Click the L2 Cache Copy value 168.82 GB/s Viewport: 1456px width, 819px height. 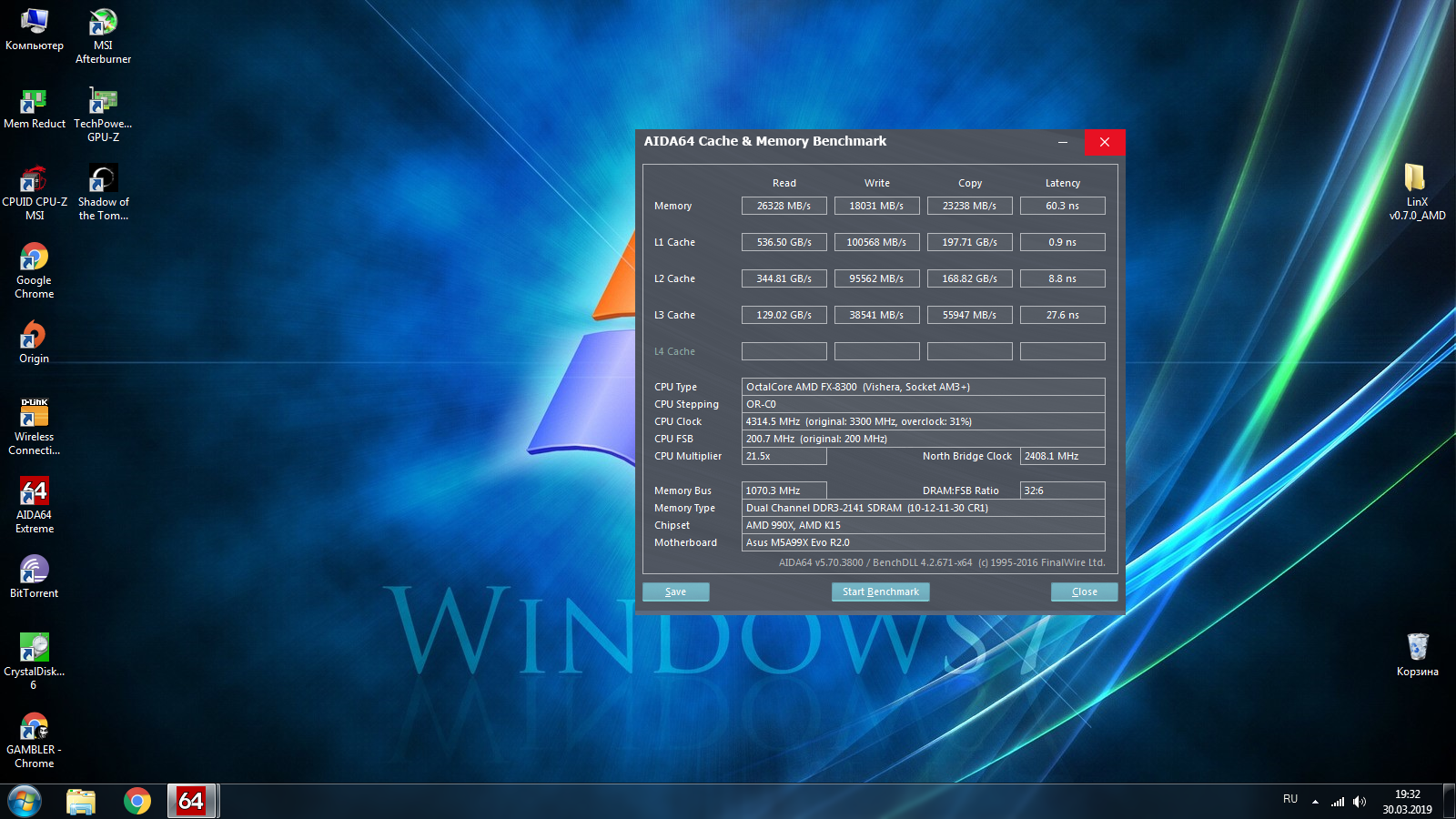pyautogui.click(x=970, y=278)
